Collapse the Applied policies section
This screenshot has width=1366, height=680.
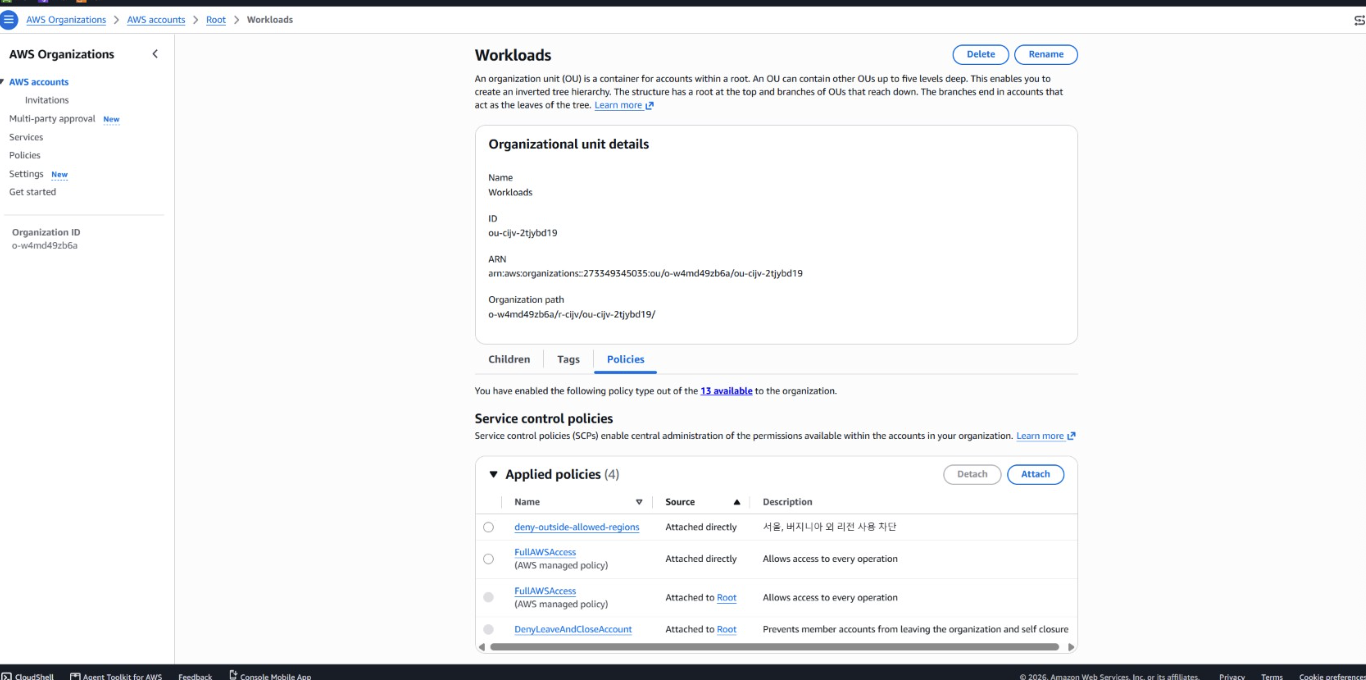[x=493, y=475]
